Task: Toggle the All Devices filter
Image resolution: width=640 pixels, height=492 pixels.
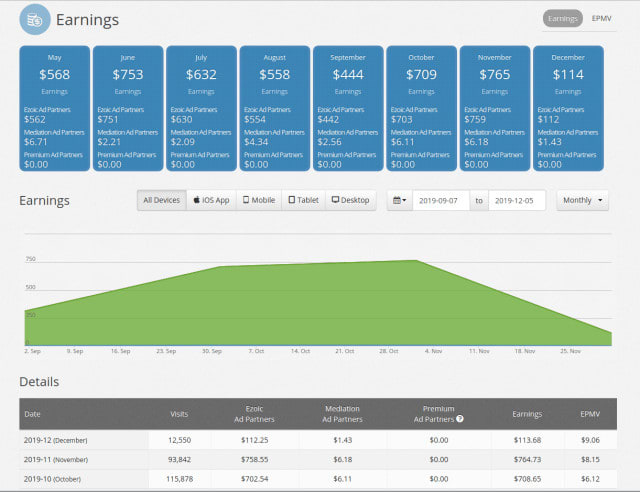Action: click(161, 200)
